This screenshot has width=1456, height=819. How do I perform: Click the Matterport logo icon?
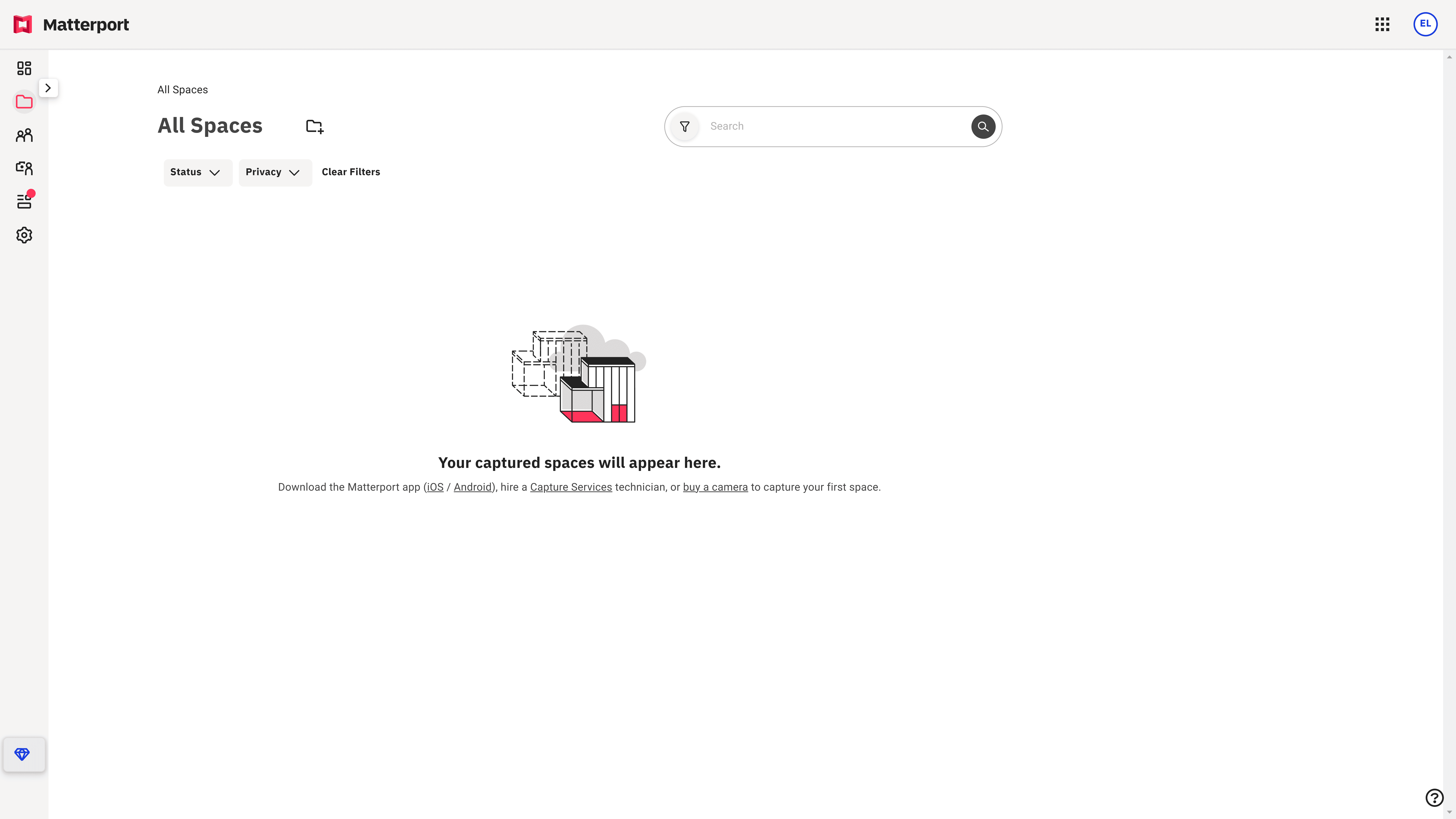[23, 24]
